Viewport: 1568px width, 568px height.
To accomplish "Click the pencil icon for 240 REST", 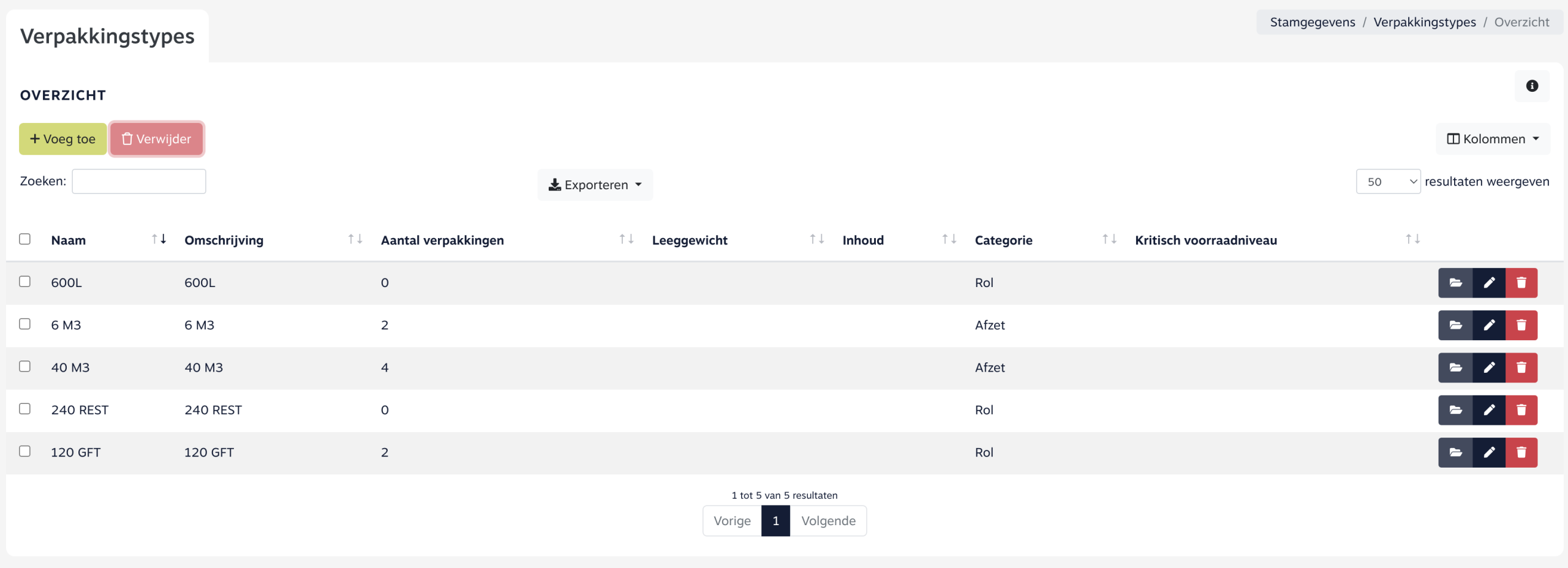I will click(1489, 410).
